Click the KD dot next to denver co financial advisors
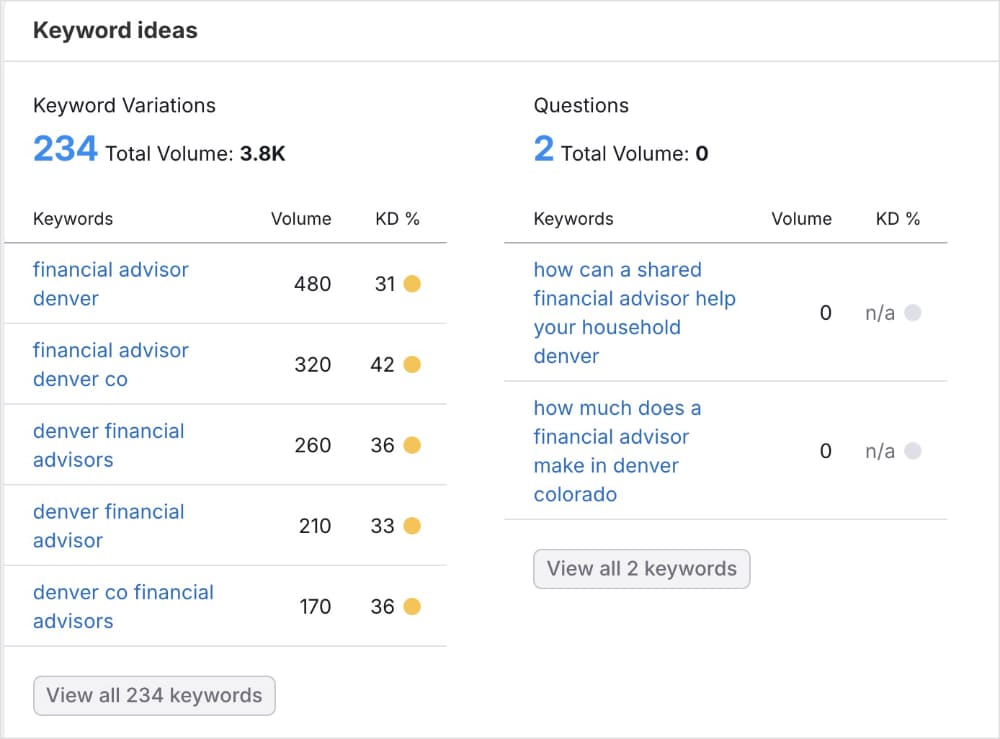The height and width of the screenshot is (739, 1000). click(x=413, y=606)
